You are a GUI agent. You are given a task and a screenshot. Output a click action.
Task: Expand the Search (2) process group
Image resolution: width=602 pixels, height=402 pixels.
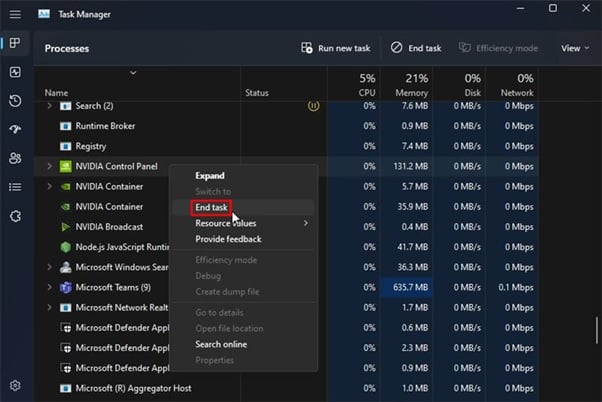(49, 106)
